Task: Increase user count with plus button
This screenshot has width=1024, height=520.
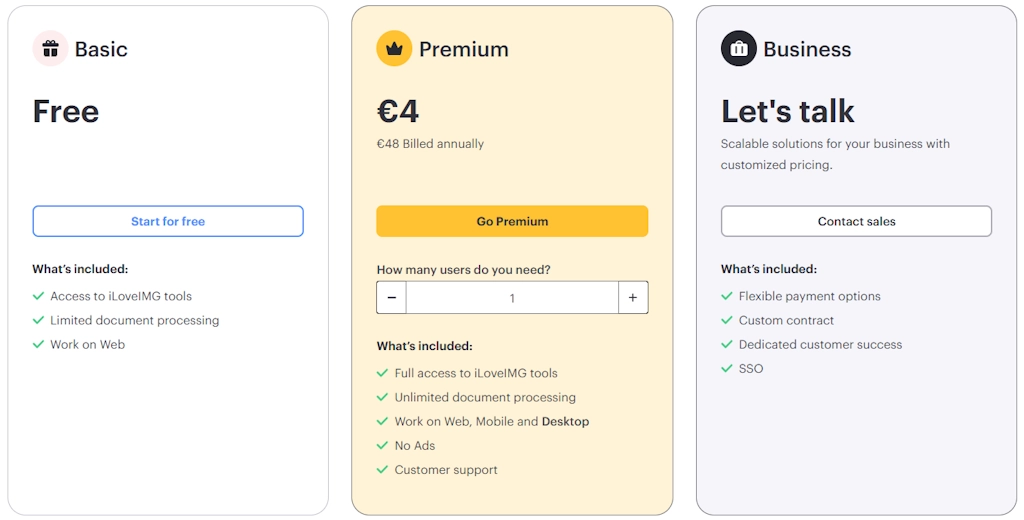Action: point(633,298)
